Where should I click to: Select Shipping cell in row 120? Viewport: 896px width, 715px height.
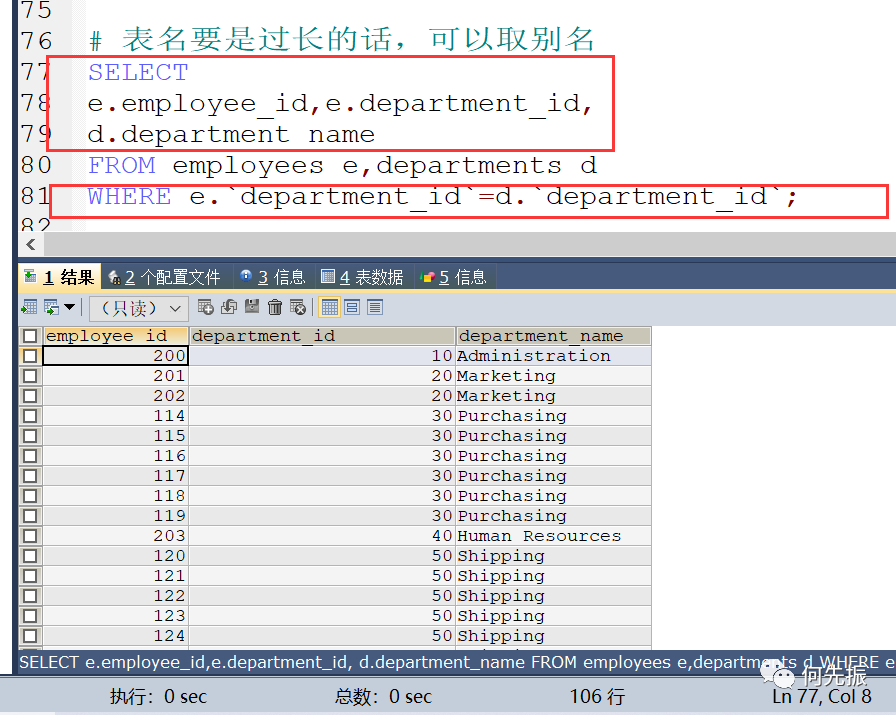553,556
